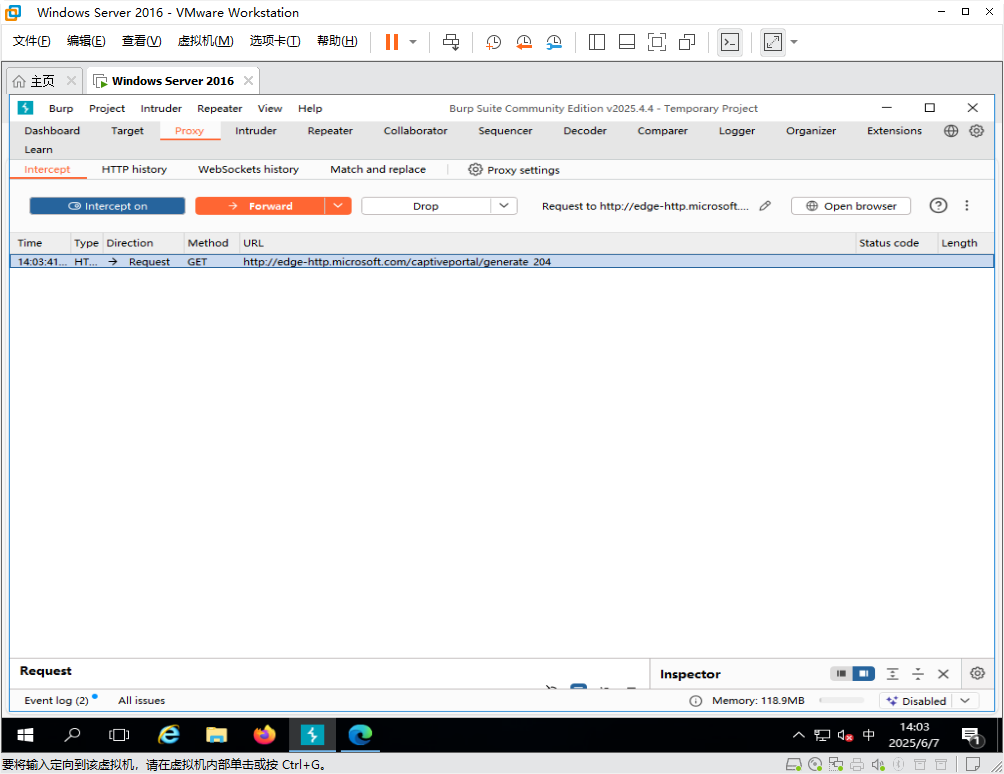
Task: Click the memory usage progress bar
Action: point(841,700)
